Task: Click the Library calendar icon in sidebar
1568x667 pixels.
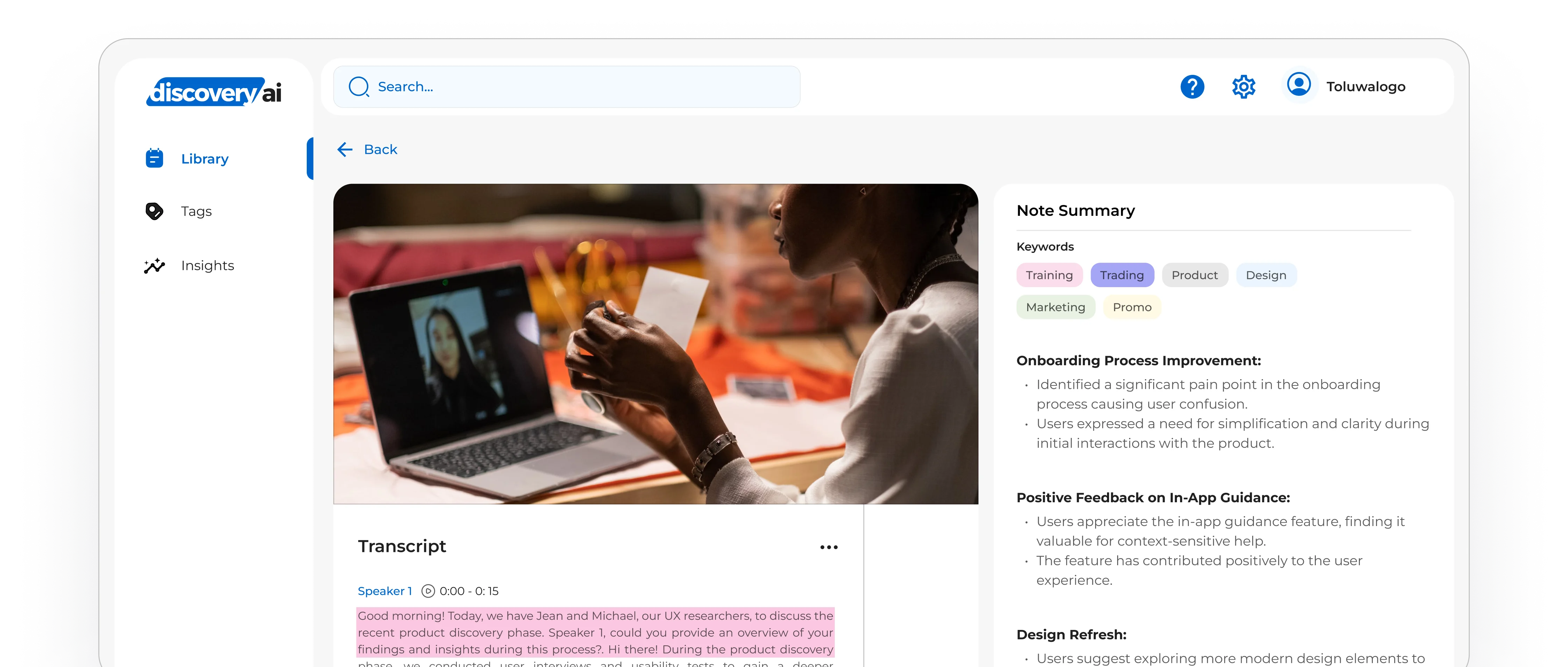Action: pos(155,158)
